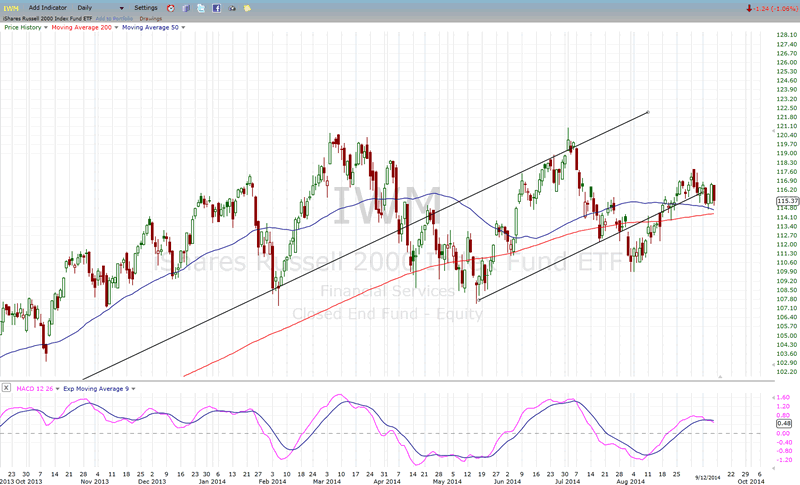Open the Settings menu
The image size is (800, 485).
coord(146,8)
